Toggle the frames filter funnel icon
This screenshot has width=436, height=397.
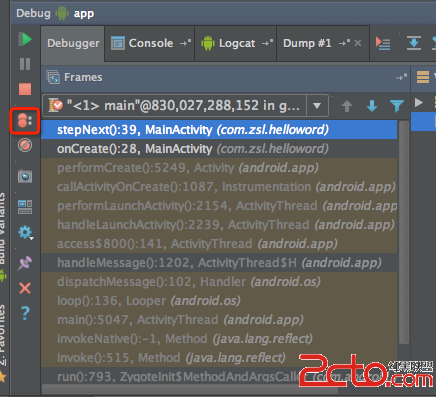click(x=397, y=106)
